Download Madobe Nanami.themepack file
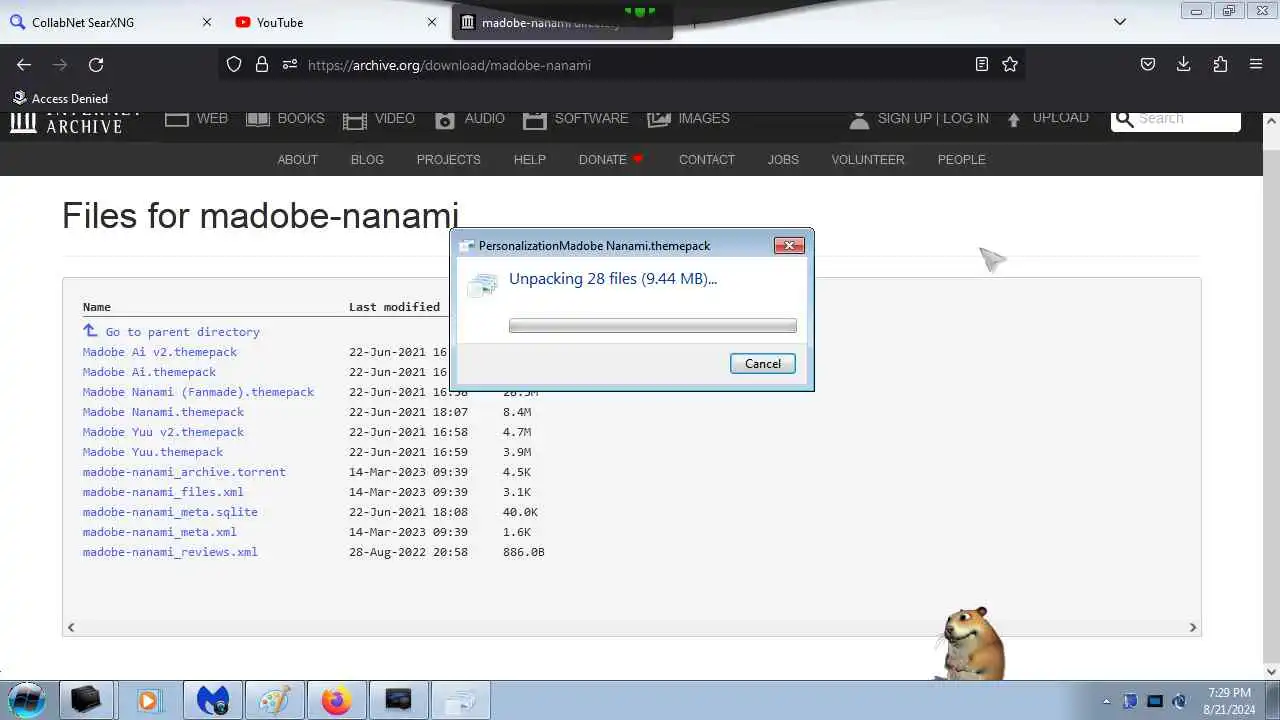1280x720 pixels. pyautogui.click(x=163, y=412)
